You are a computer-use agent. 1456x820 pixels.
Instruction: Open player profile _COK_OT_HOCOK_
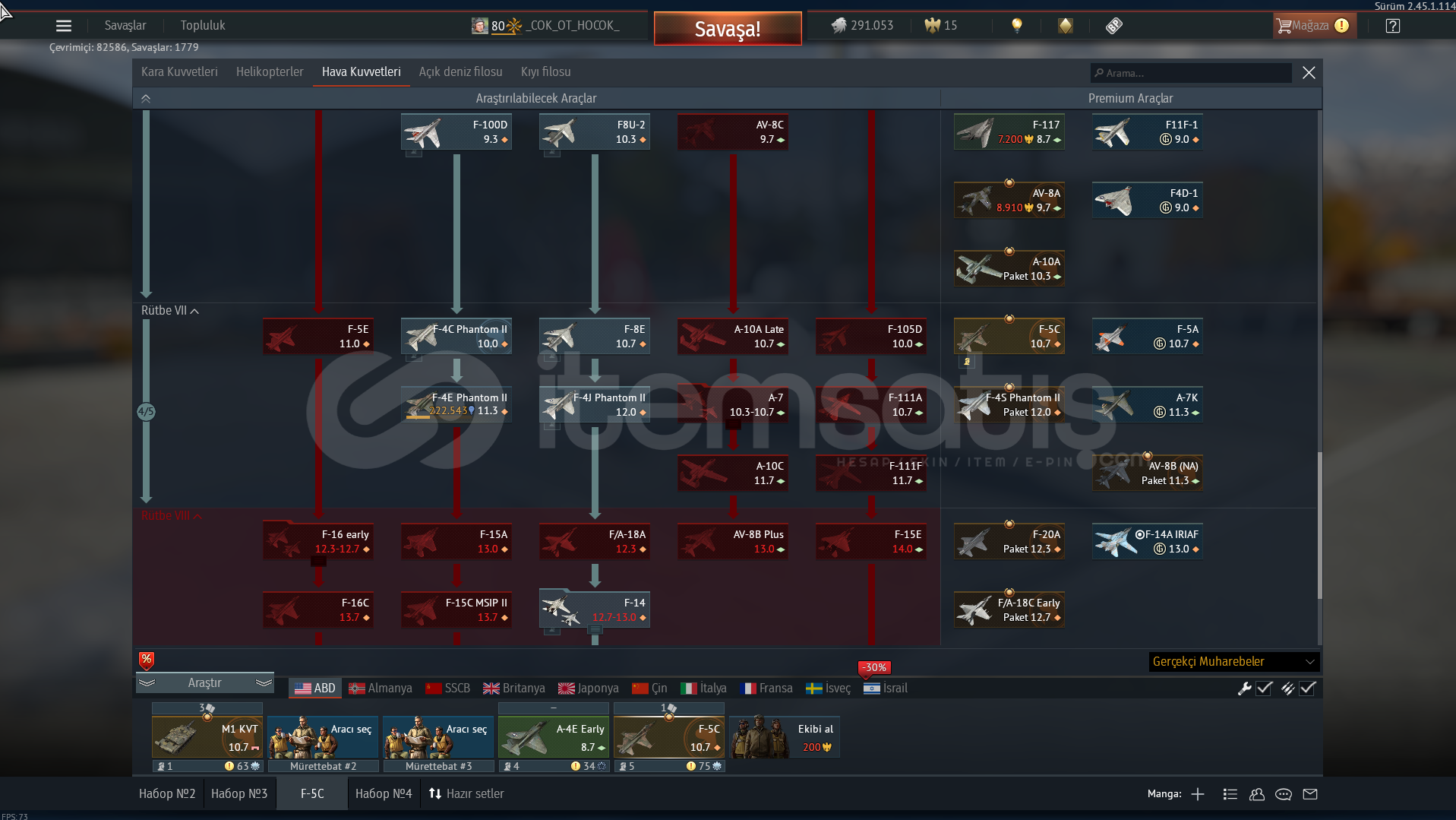click(545, 26)
